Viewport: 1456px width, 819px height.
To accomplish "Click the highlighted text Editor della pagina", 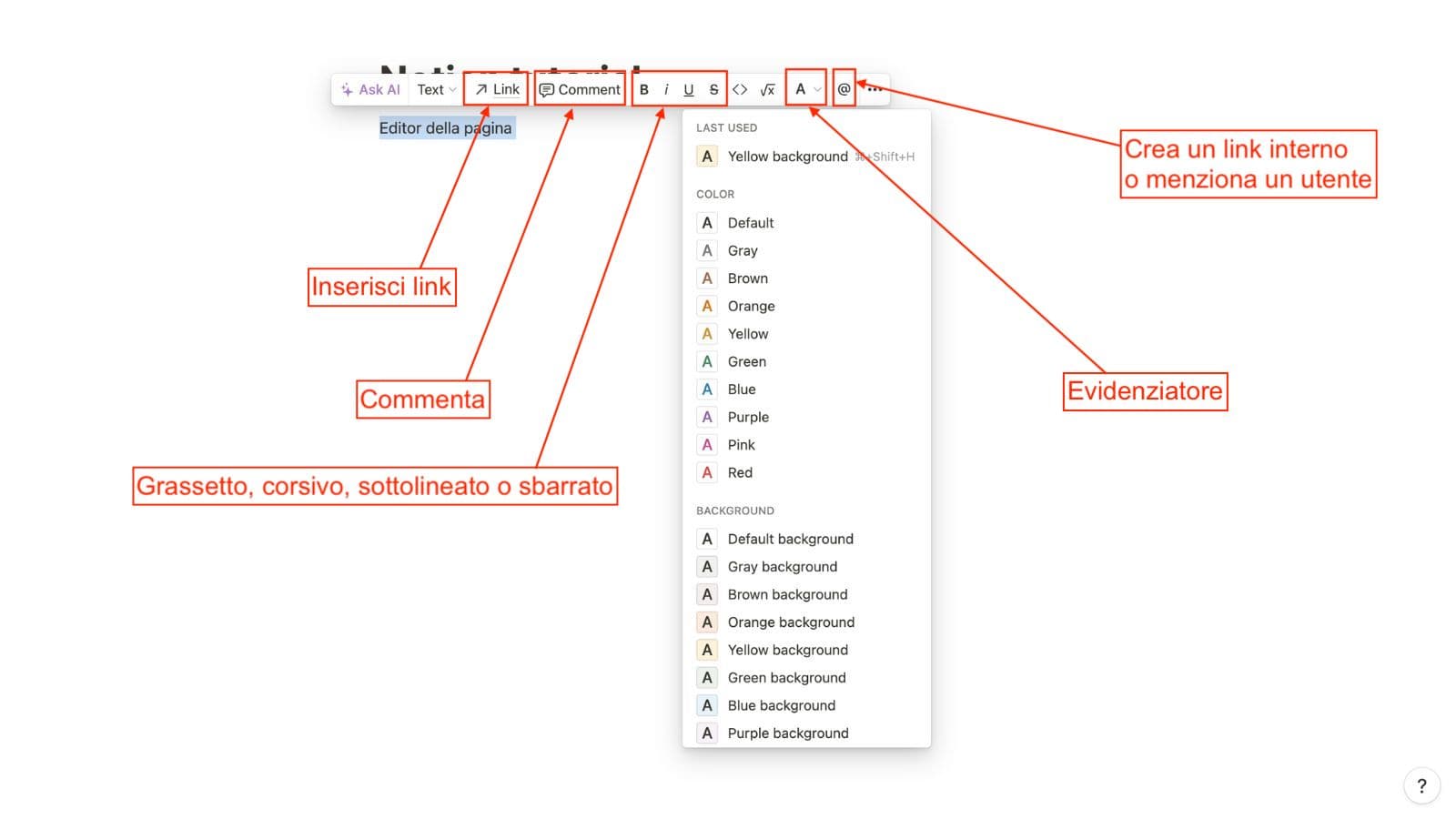I will (447, 128).
